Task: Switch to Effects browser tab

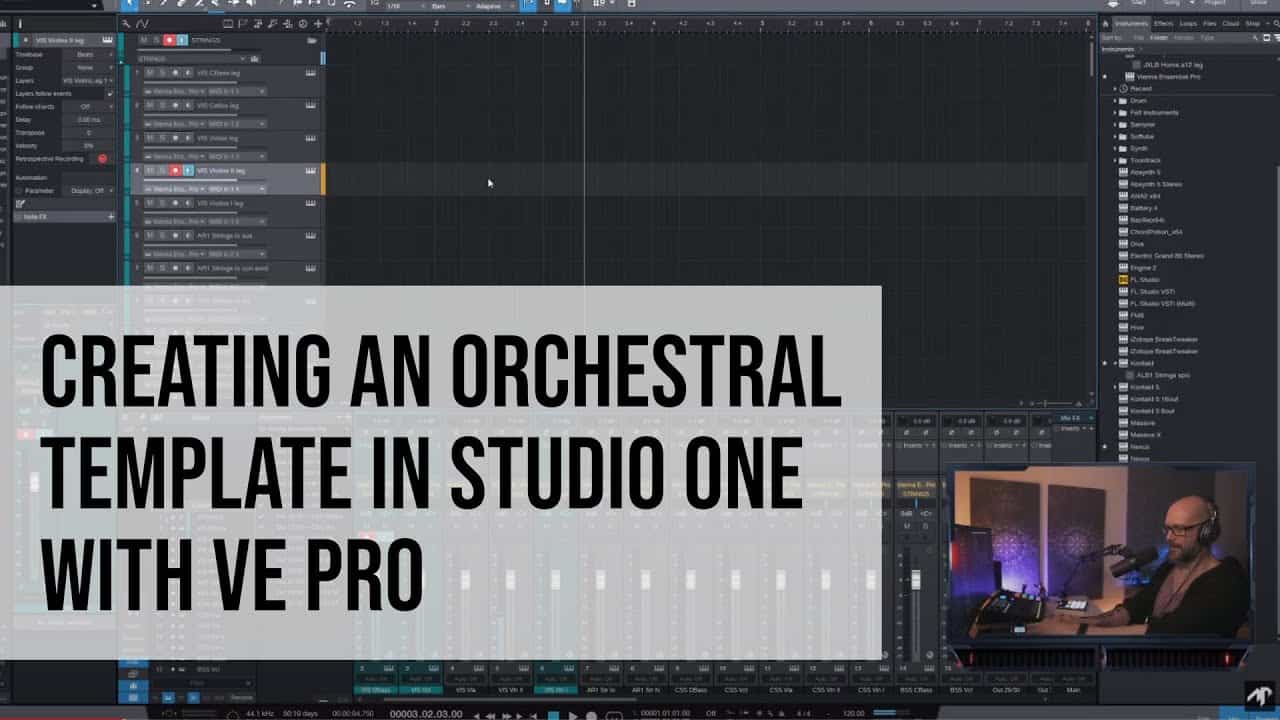Action: (x=1164, y=23)
